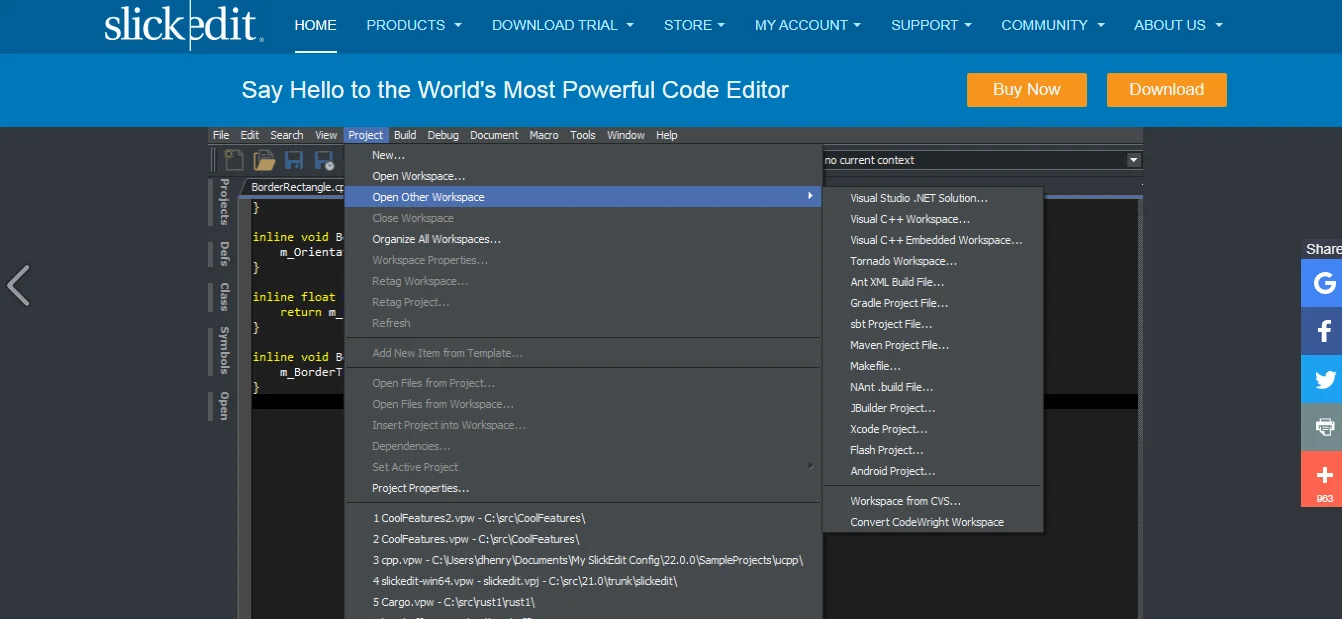Share via the Google icon
1342x619 pixels.
pyautogui.click(x=1322, y=283)
